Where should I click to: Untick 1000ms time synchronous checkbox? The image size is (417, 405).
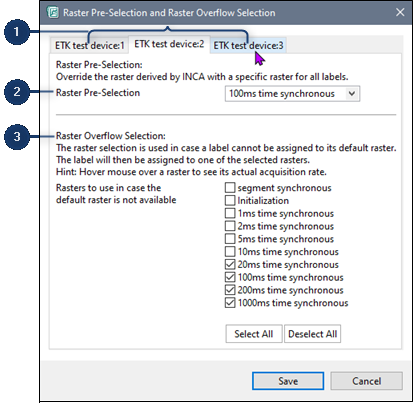(x=230, y=303)
